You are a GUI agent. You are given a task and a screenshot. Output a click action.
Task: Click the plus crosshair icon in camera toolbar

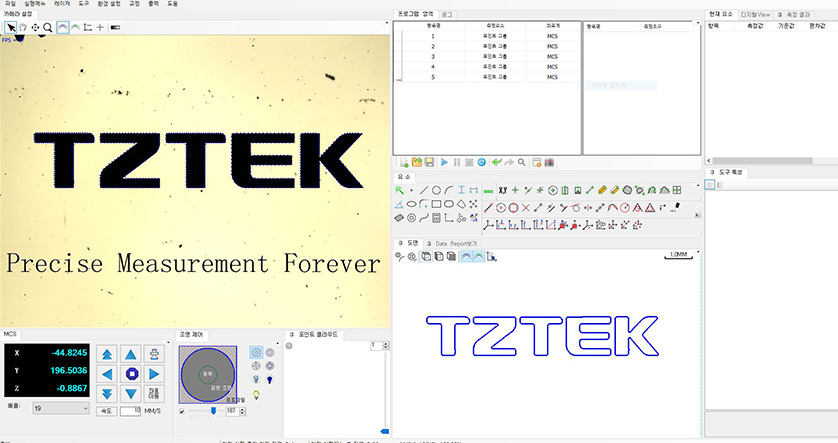(100, 27)
